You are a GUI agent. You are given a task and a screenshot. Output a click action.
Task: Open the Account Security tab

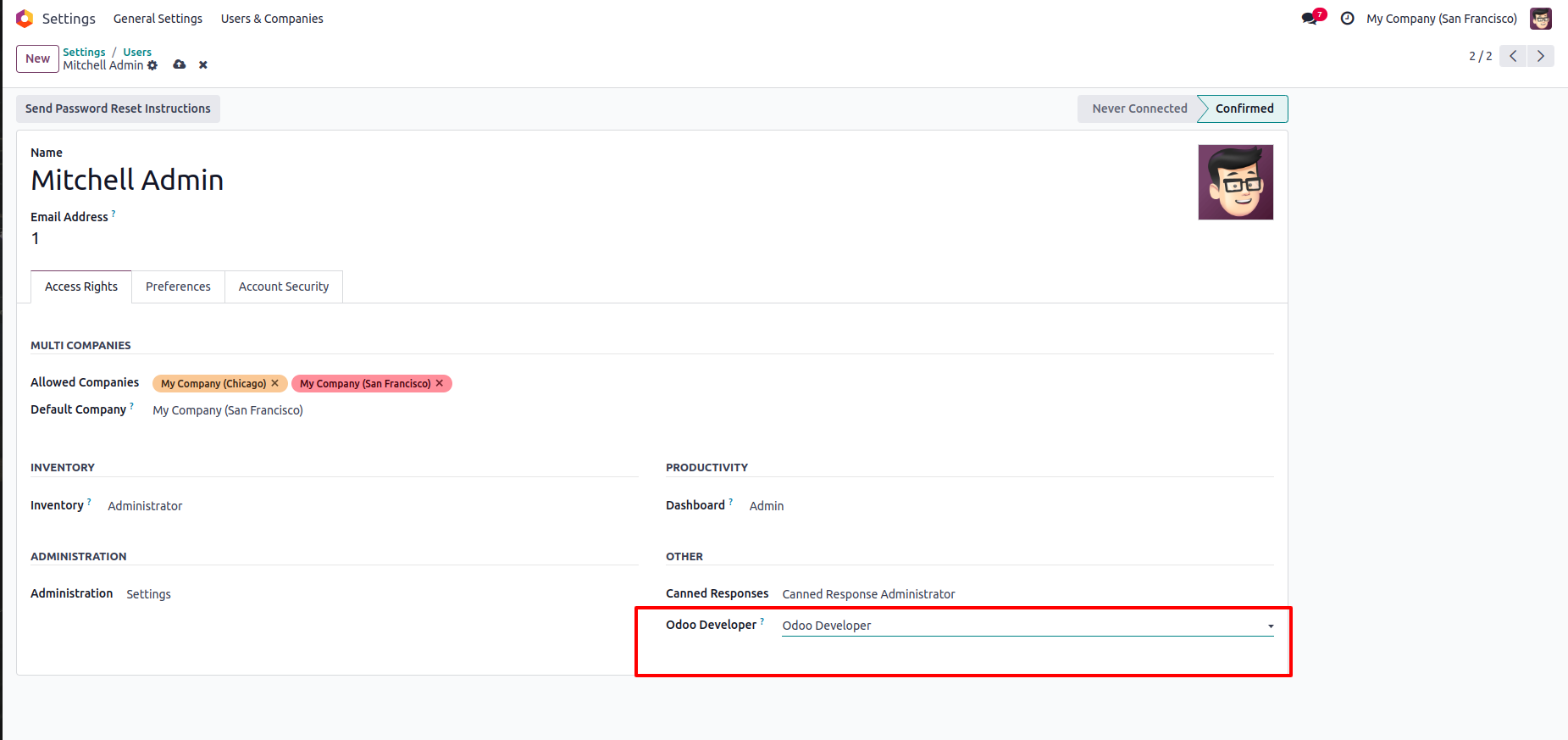(x=283, y=287)
